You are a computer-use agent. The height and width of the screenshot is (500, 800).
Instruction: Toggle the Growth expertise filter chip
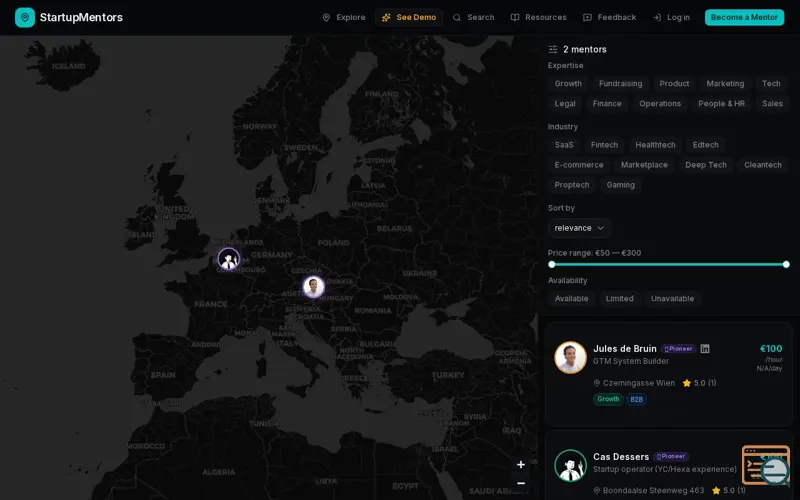[x=568, y=84]
